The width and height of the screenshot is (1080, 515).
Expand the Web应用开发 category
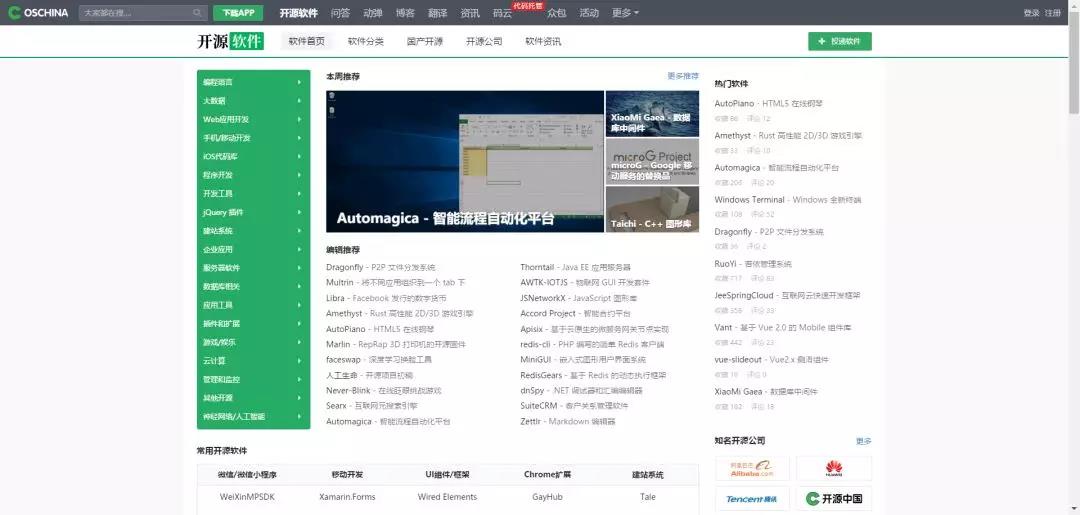coord(253,119)
